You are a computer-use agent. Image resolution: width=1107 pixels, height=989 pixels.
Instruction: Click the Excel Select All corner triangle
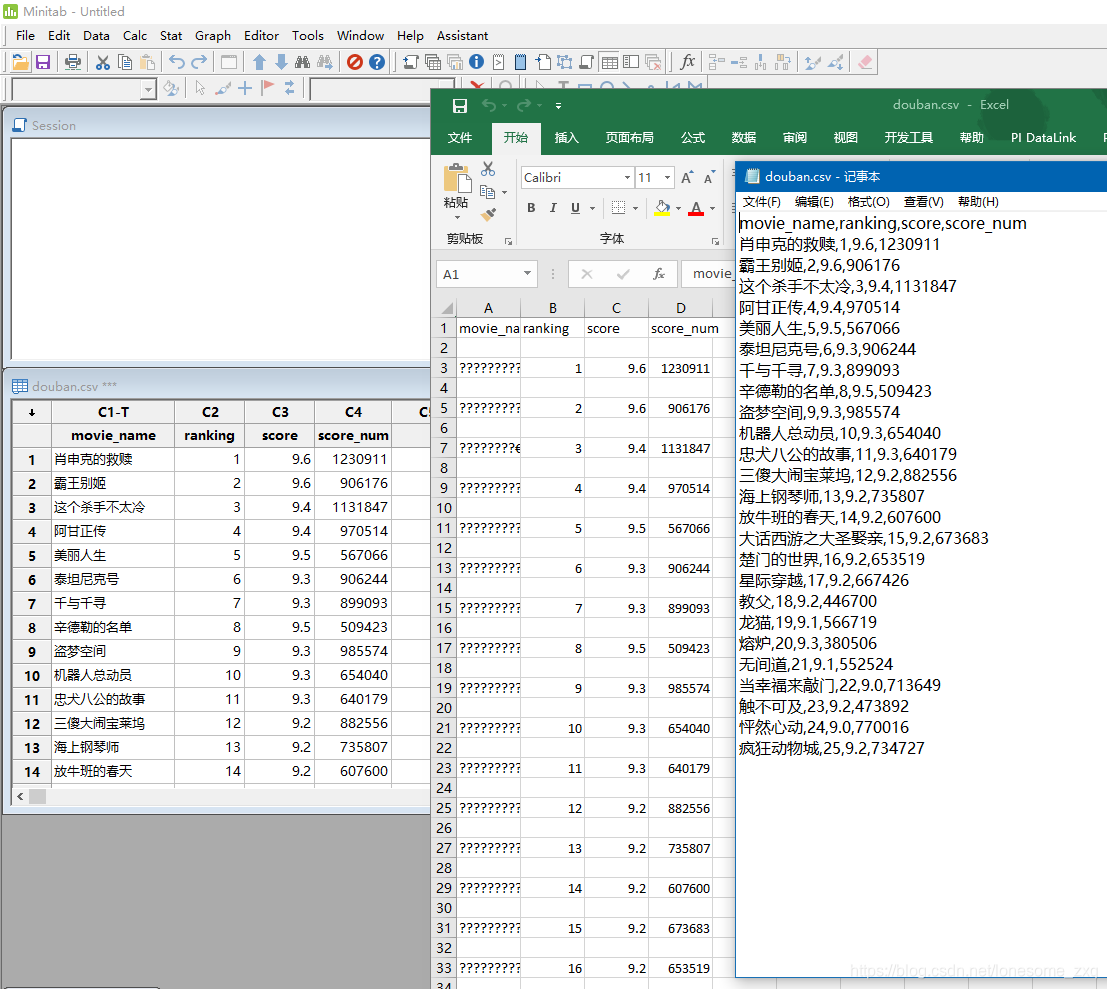pos(446,308)
